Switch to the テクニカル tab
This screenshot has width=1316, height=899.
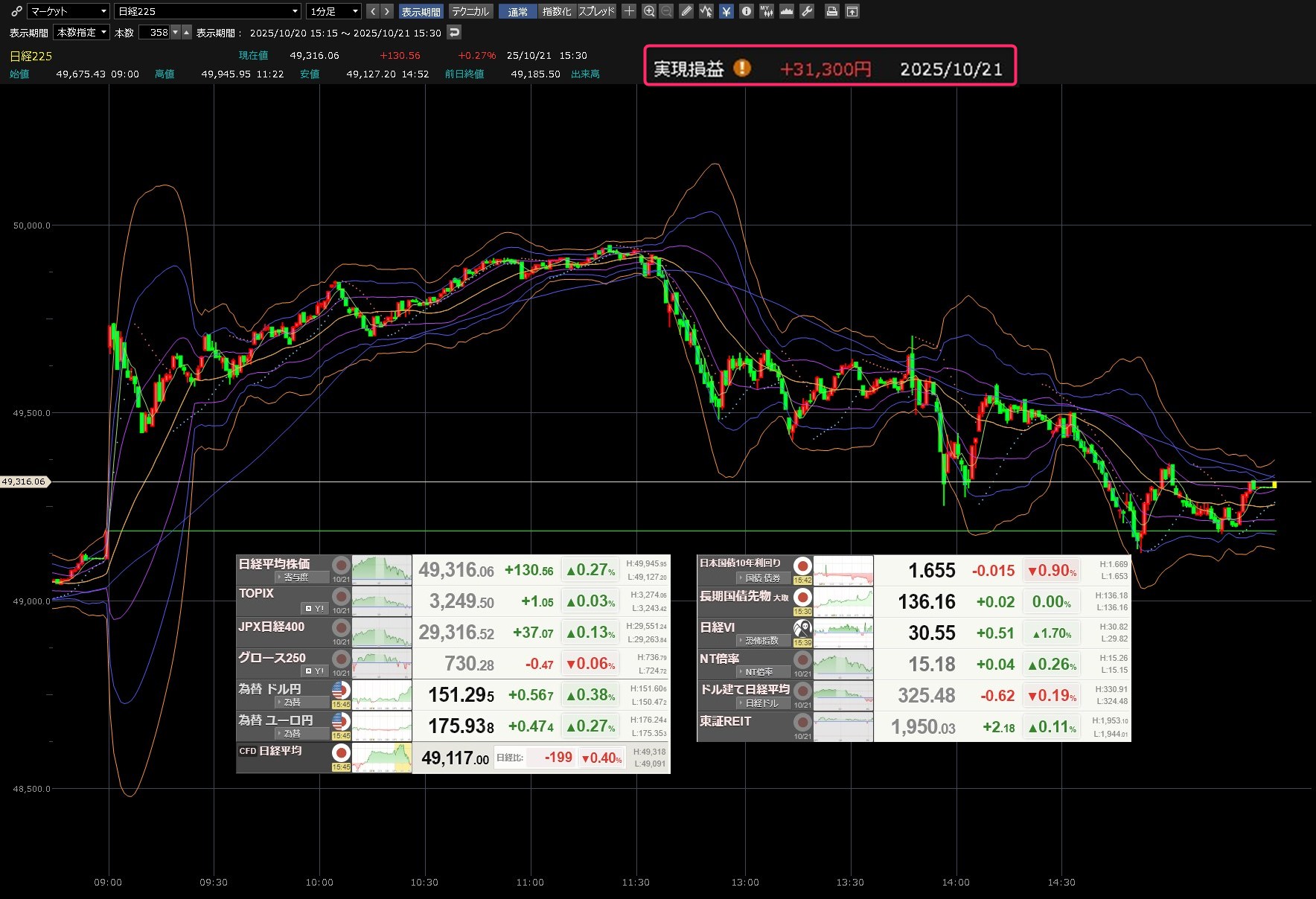click(x=470, y=11)
